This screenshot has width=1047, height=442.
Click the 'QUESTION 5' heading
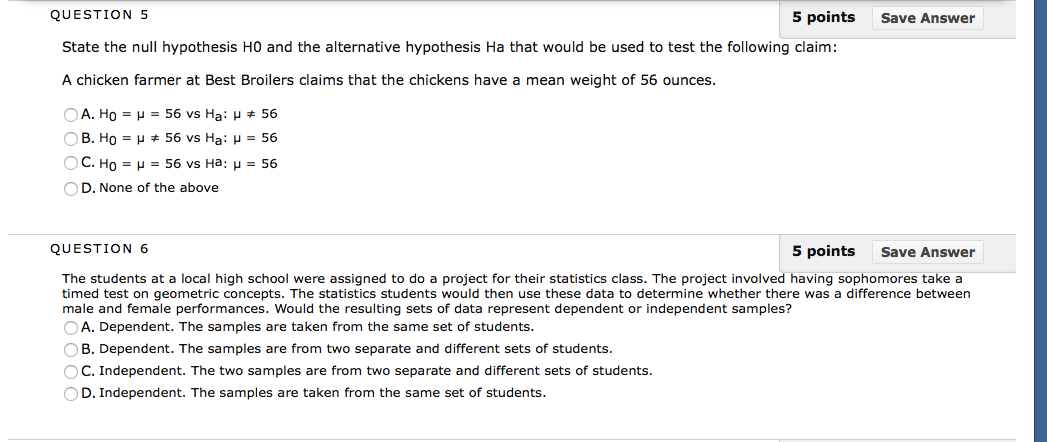coord(99,15)
